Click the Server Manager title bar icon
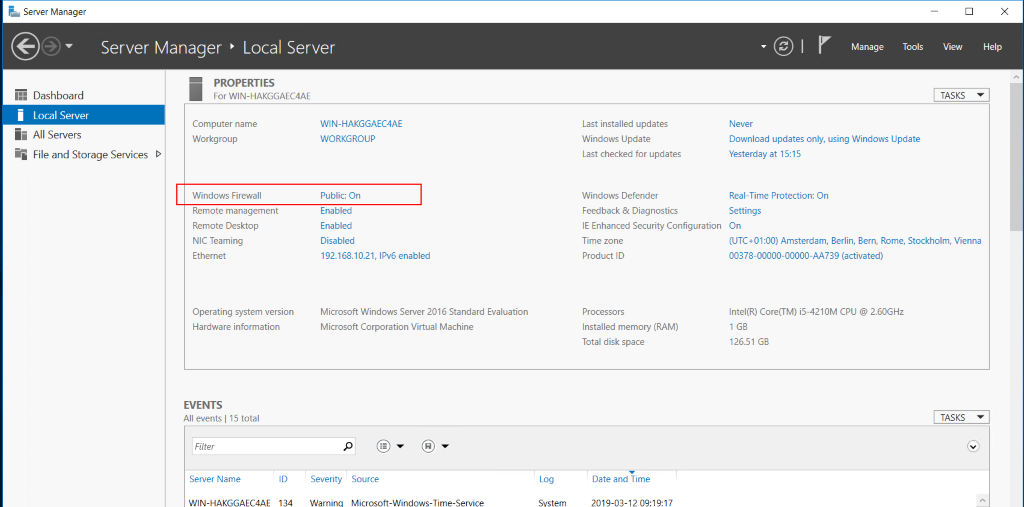Image resolution: width=1024 pixels, height=507 pixels. pyautogui.click(x=13, y=12)
